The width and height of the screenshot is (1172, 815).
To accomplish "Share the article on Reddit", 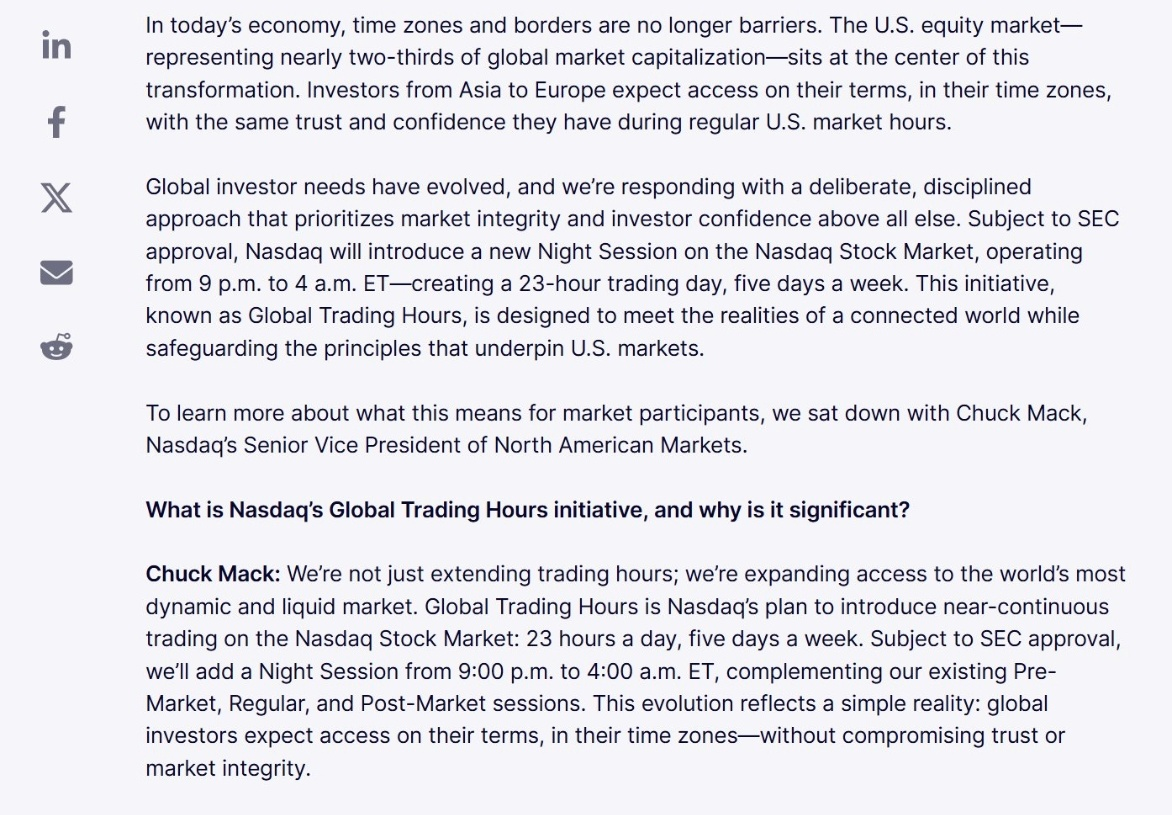I will (56, 346).
